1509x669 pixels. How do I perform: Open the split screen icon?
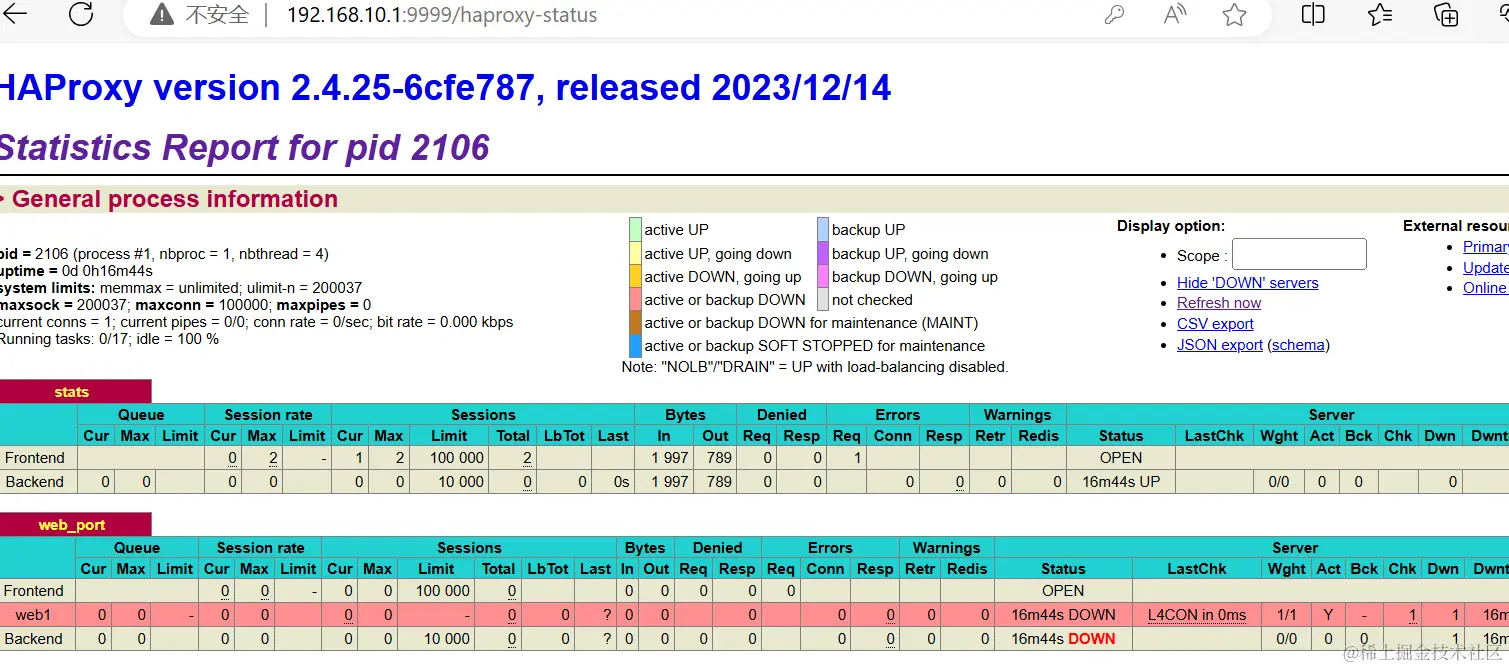tap(1313, 14)
